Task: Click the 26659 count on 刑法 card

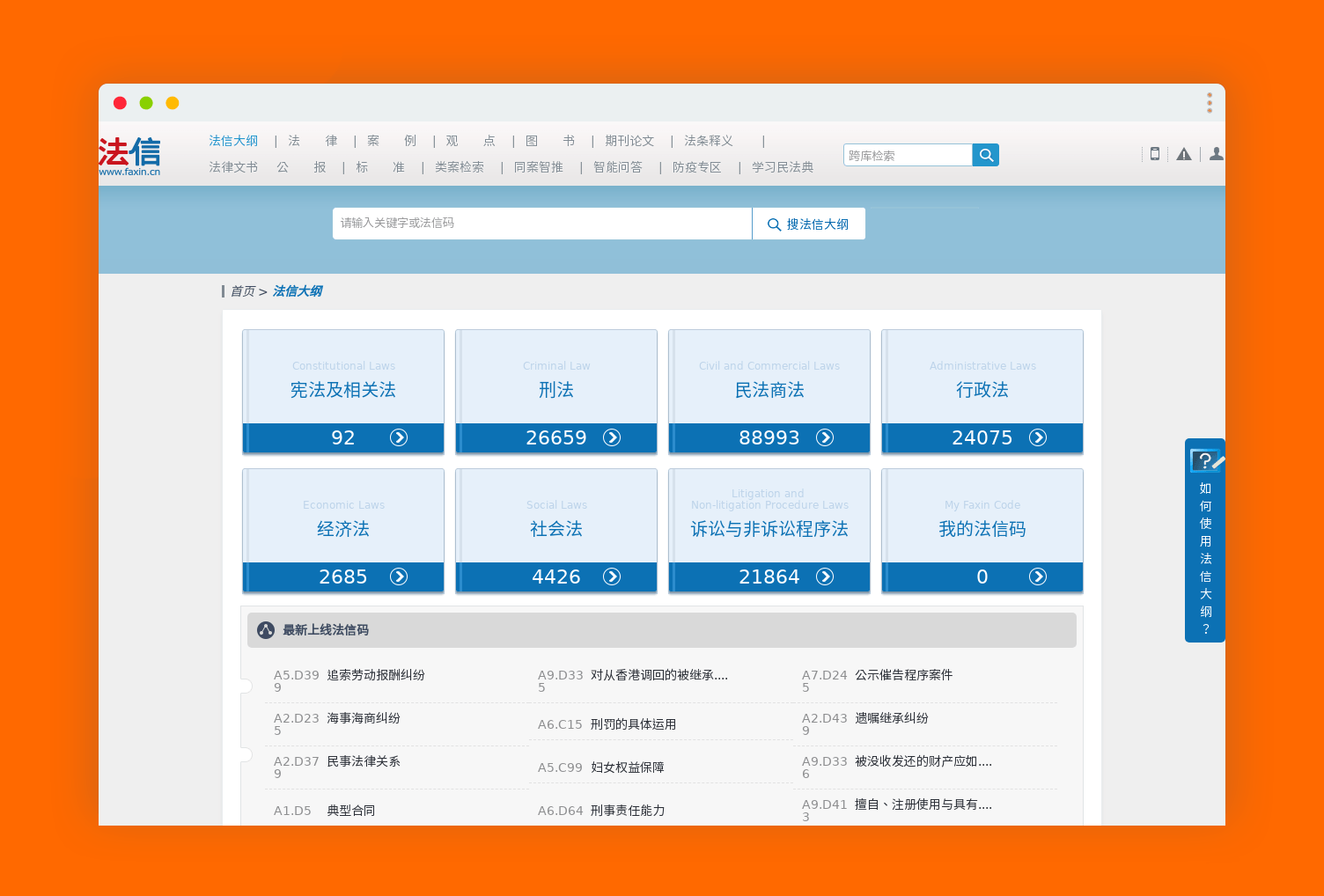Action: point(556,437)
